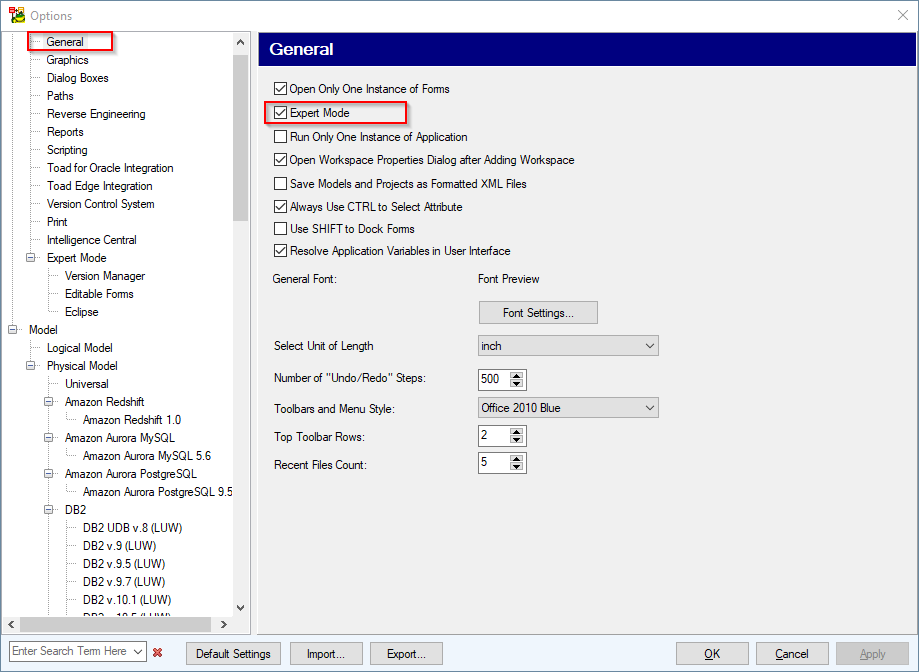The width and height of the screenshot is (919, 672).
Task: Collapse the Physical Model tree node
Action: [x=30, y=366]
